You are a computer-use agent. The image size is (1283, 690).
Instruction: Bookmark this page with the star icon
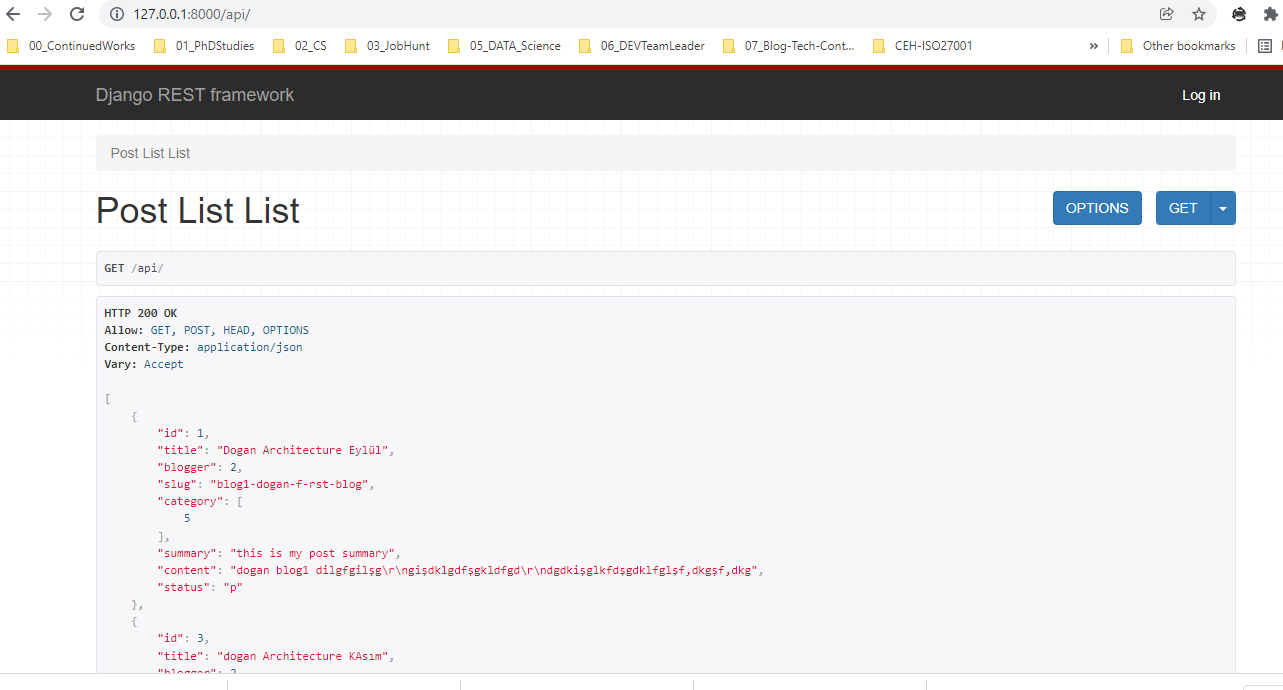(x=1198, y=14)
